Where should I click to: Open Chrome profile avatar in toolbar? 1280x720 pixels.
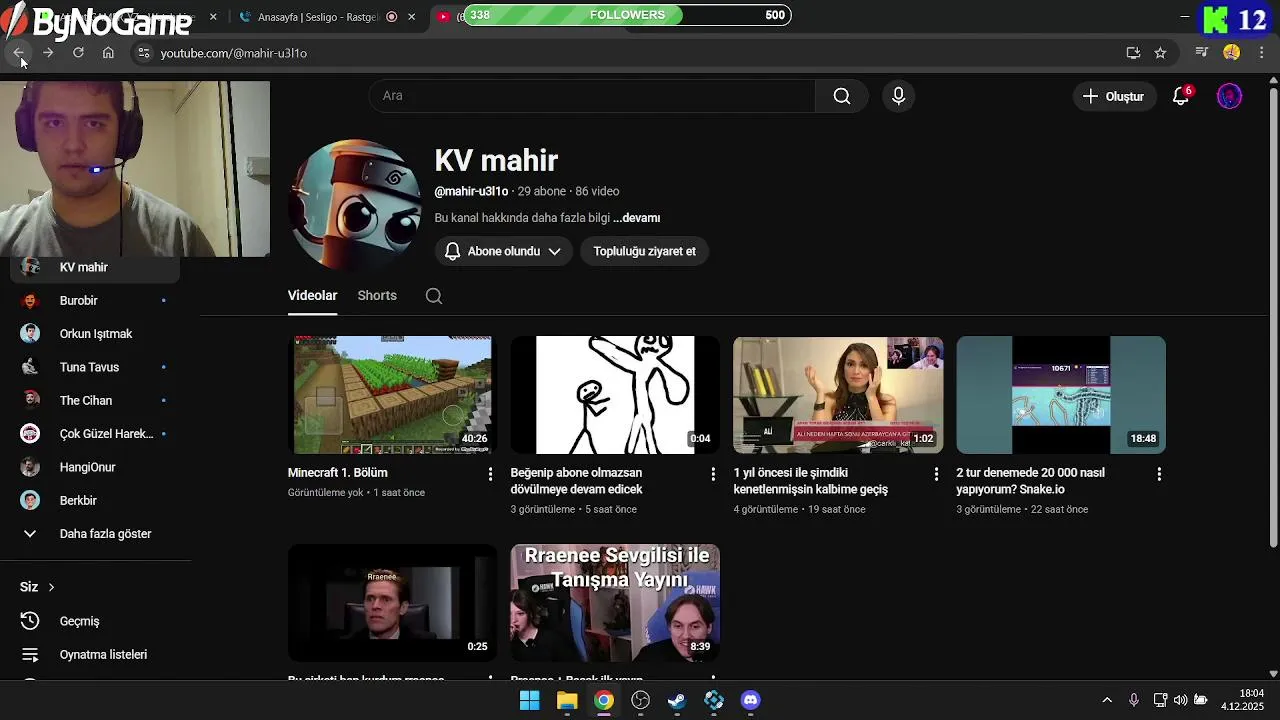[x=1231, y=53]
